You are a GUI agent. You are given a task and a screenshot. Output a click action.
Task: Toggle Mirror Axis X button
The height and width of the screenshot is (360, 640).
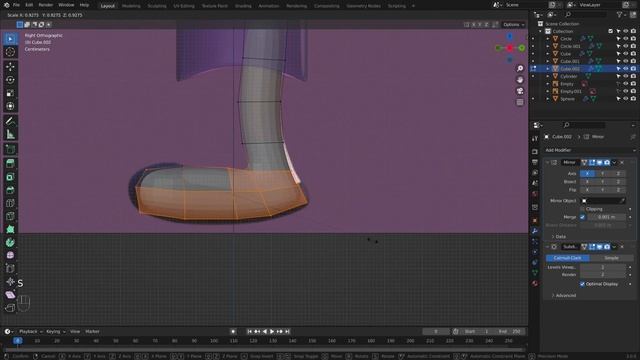point(587,173)
